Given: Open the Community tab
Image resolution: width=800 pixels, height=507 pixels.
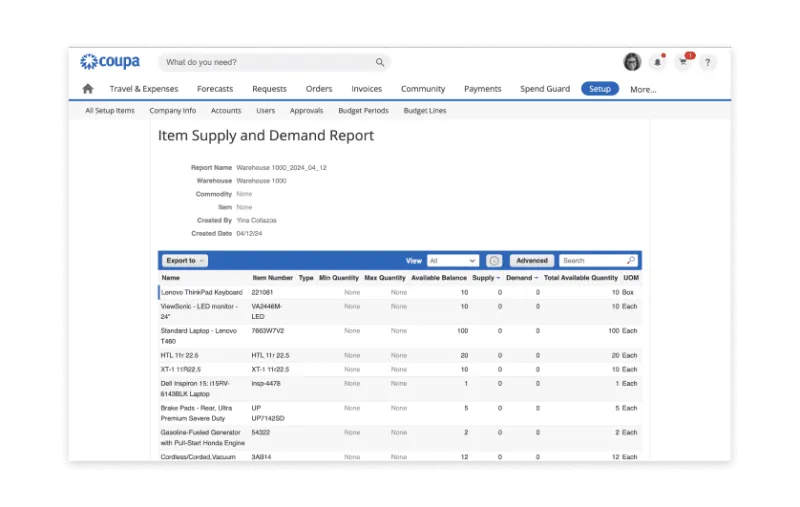Looking at the screenshot, I should [x=423, y=89].
